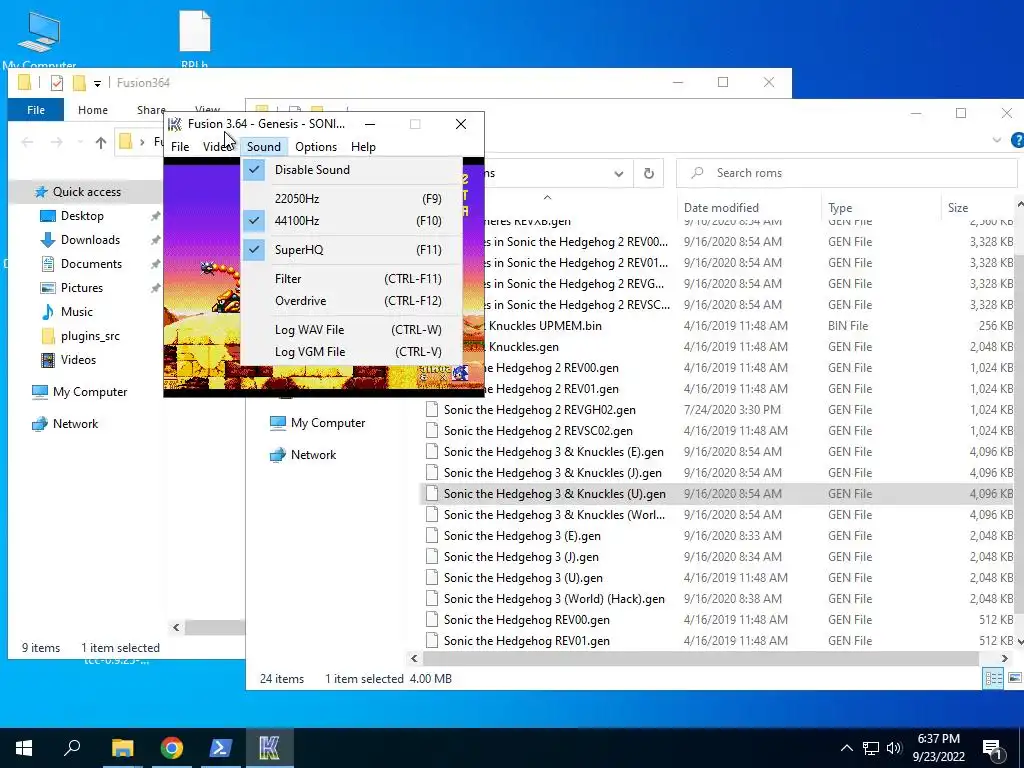Open explorer help question mark icon
The width and height of the screenshot is (1024, 768).
[x=1017, y=140]
